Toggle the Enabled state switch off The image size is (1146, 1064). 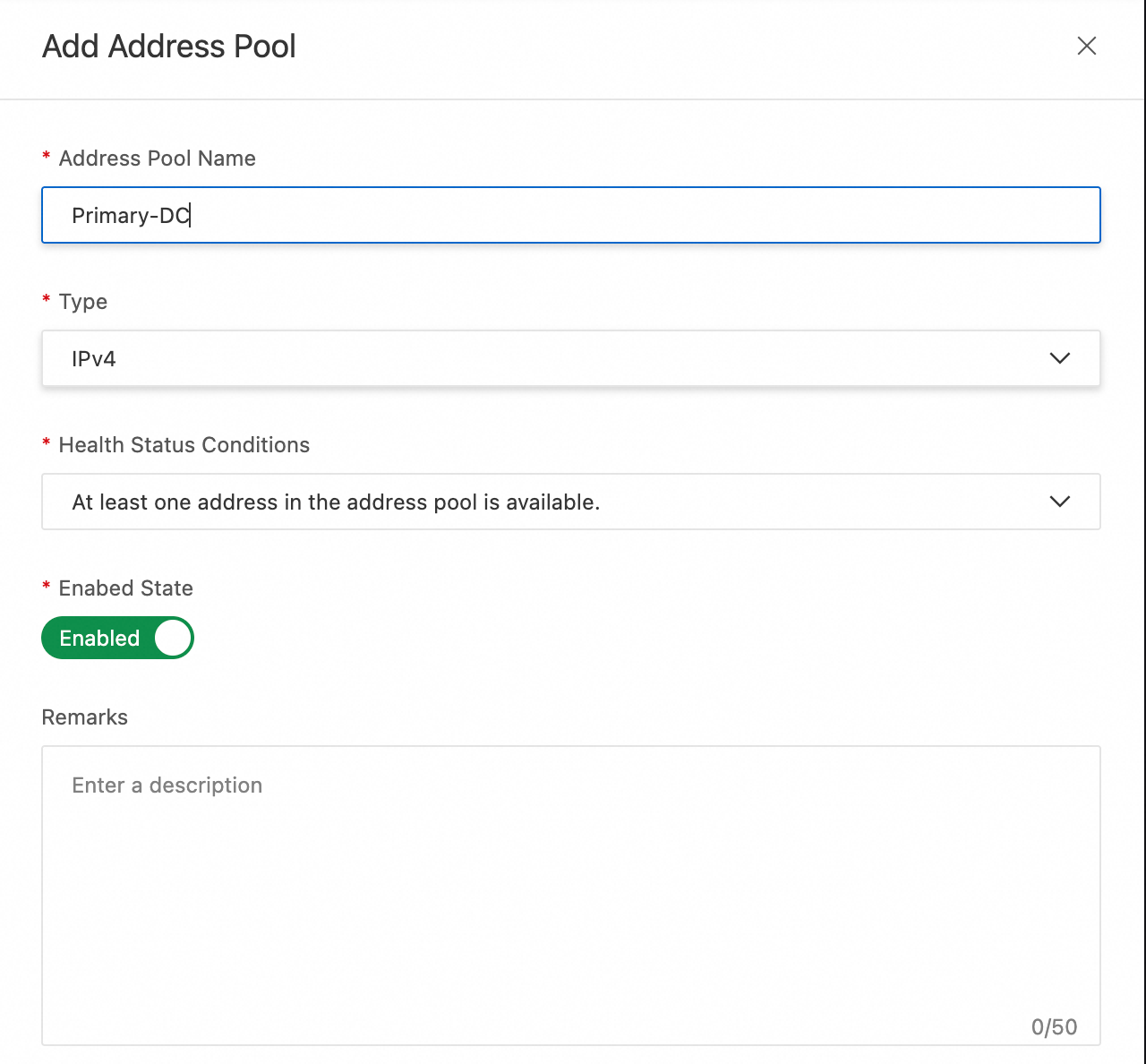[117, 638]
